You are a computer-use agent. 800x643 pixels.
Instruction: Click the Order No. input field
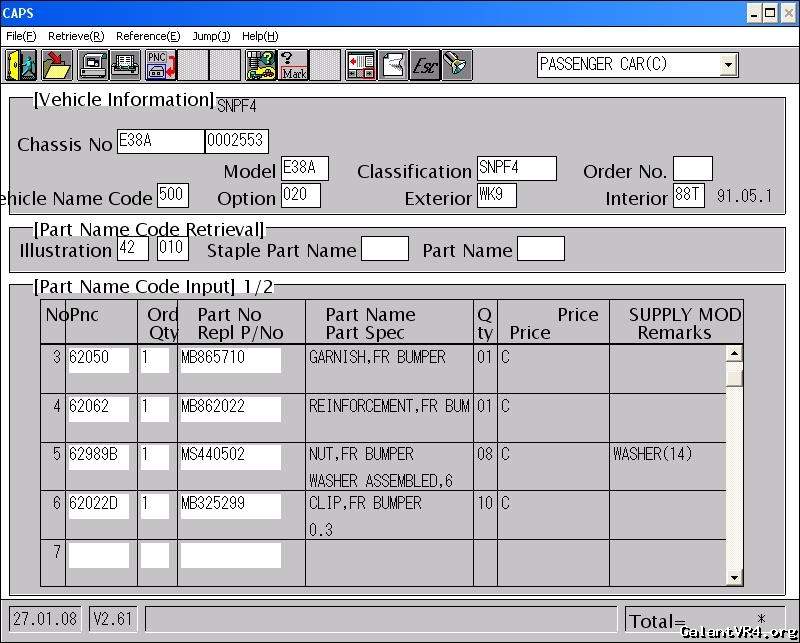click(x=692, y=170)
